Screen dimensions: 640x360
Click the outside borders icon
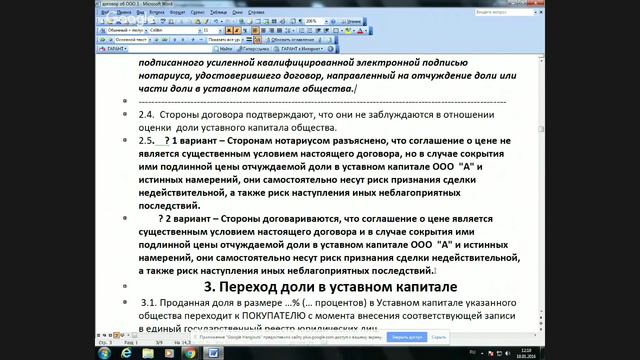336,30
